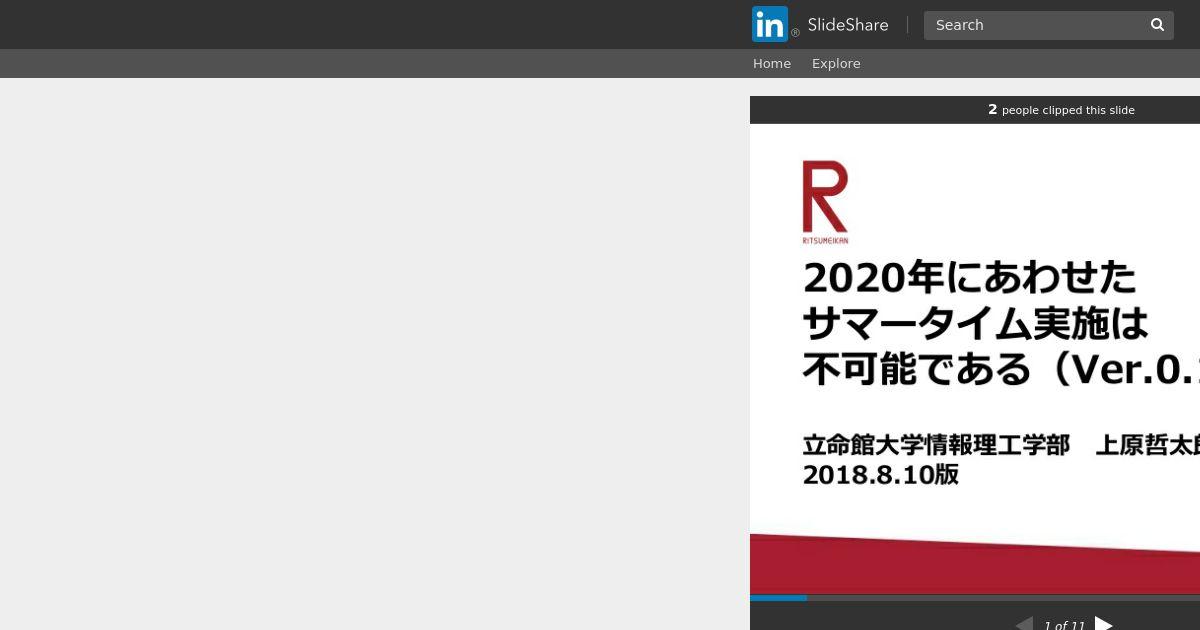
Task: Click the search magnifier icon
Action: 1158,25
